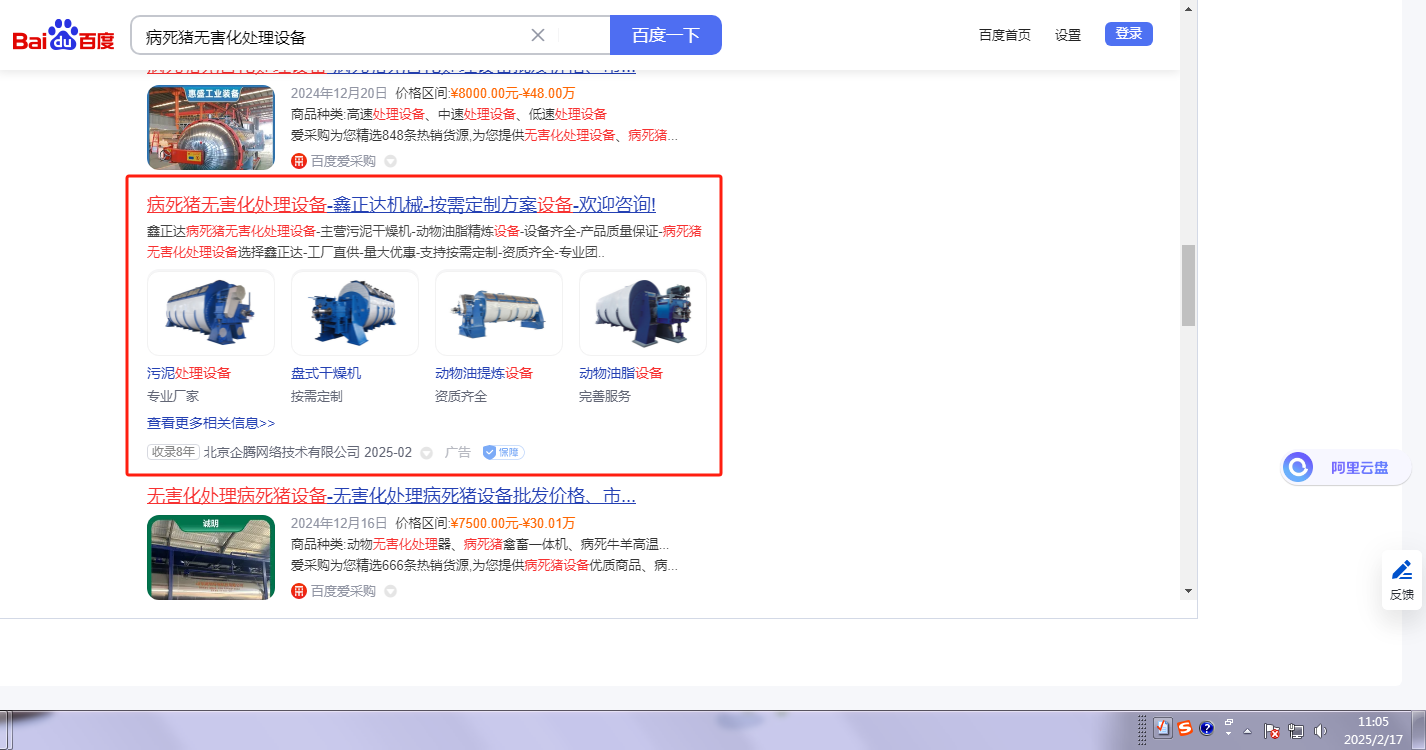Click the volume speaker tray icon
1426x750 pixels.
pyautogui.click(x=1320, y=731)
